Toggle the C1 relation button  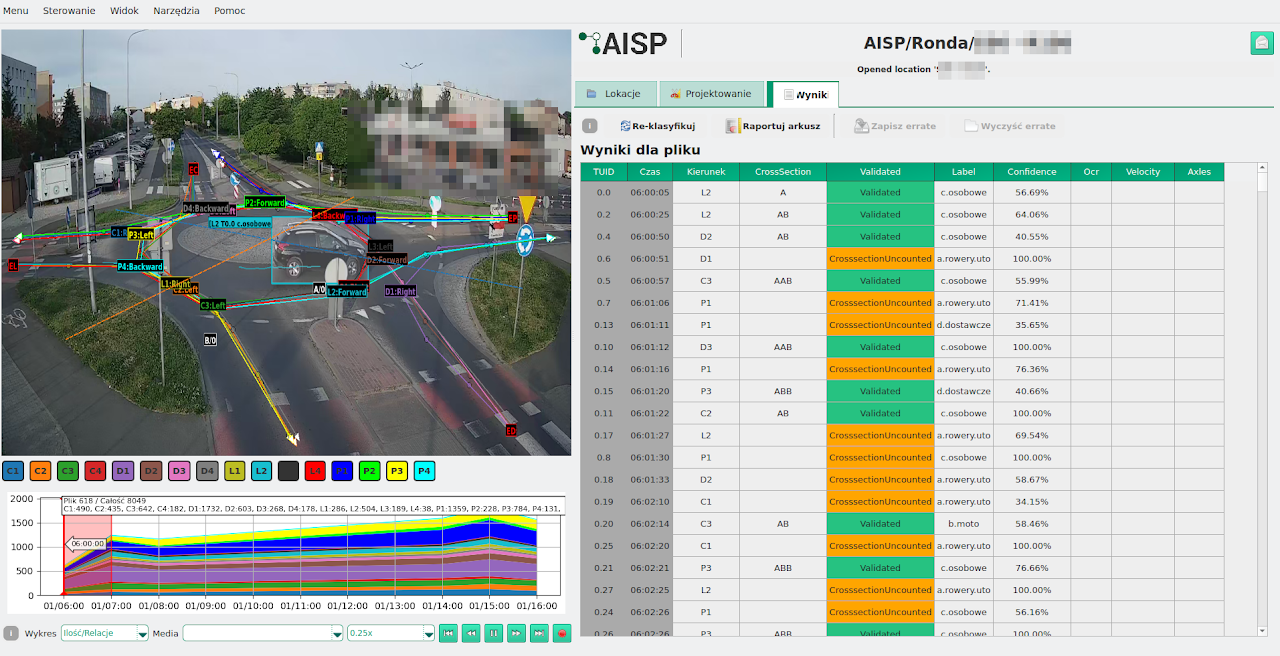coord(13,470)
